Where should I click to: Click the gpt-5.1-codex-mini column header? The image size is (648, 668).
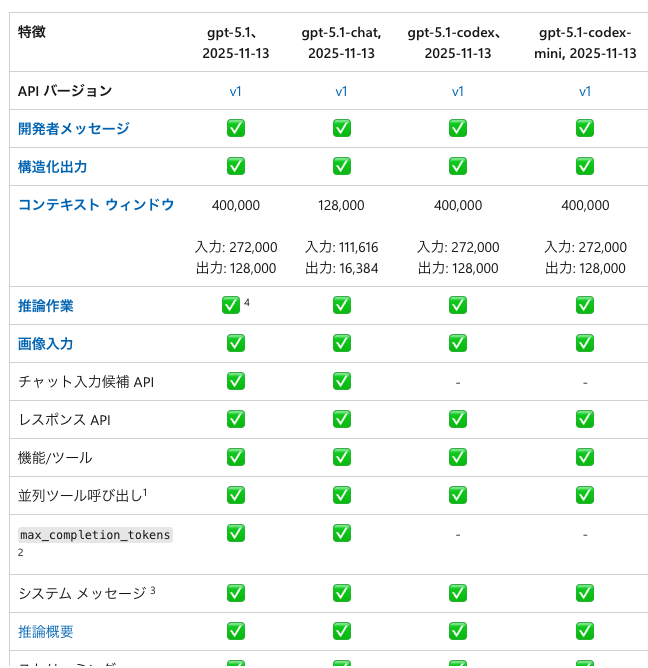click(585, 43)
